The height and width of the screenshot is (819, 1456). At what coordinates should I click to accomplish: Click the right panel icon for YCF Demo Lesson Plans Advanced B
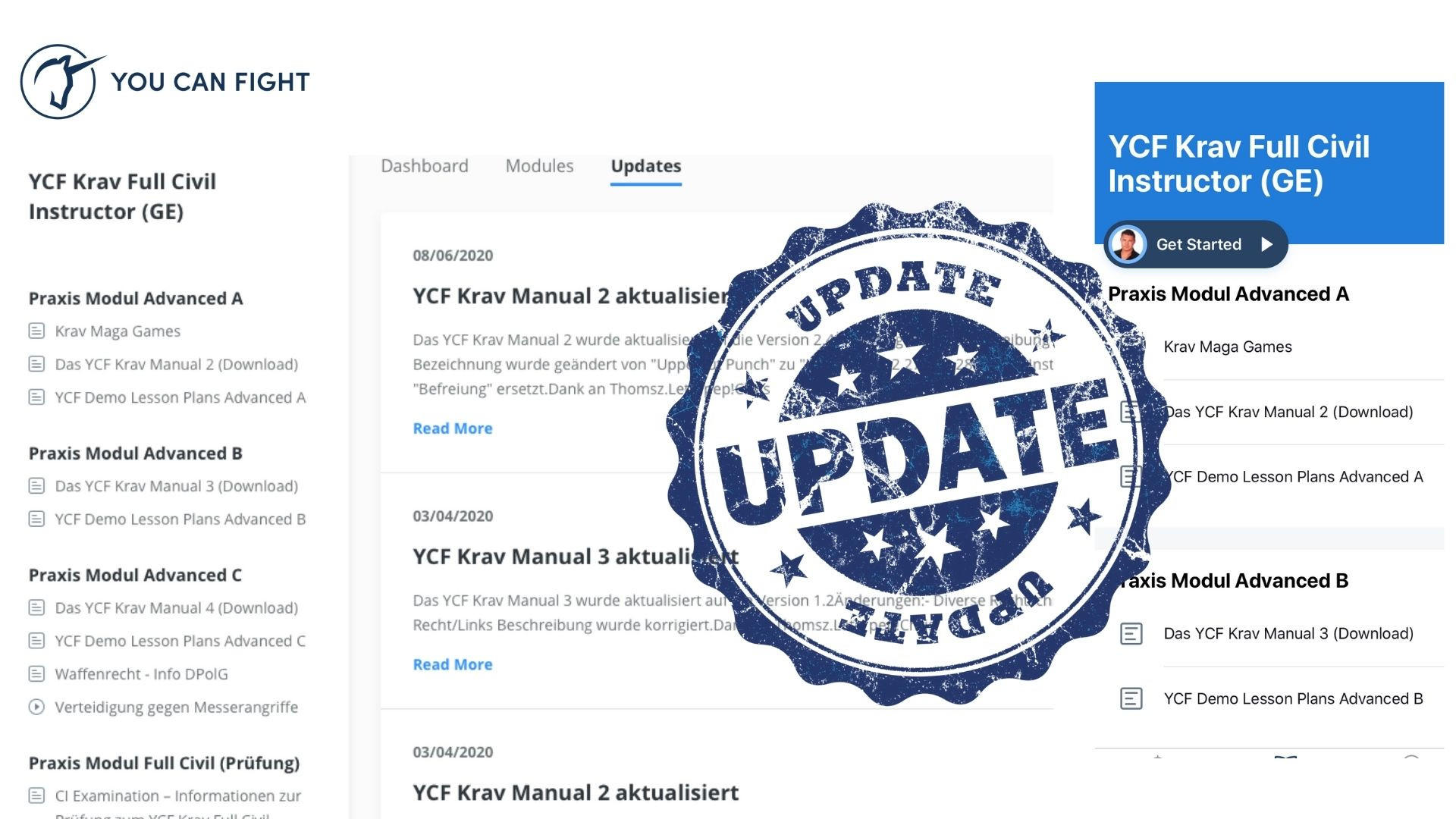pos(1131,699)
